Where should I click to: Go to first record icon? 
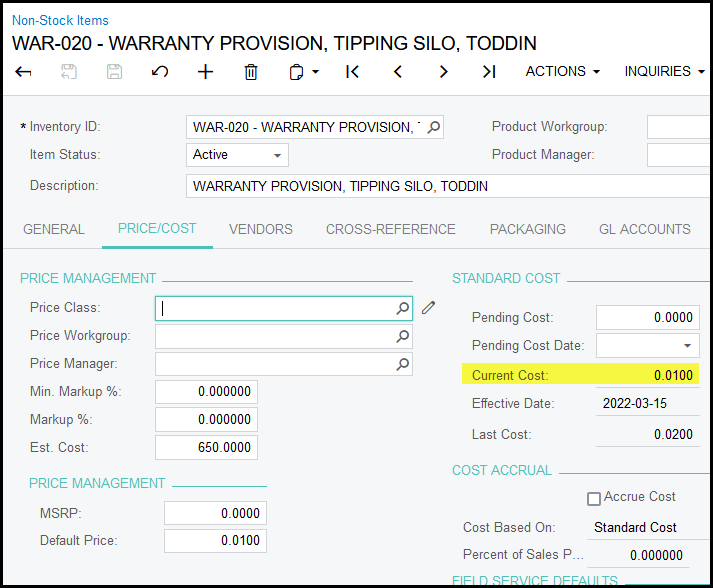pos(352,72)
